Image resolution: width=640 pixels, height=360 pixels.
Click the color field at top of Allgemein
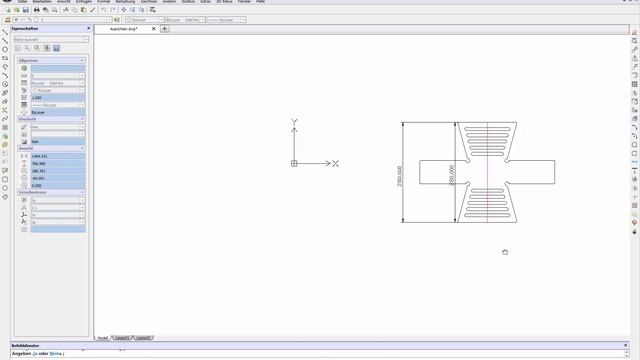tap(58, 68)
